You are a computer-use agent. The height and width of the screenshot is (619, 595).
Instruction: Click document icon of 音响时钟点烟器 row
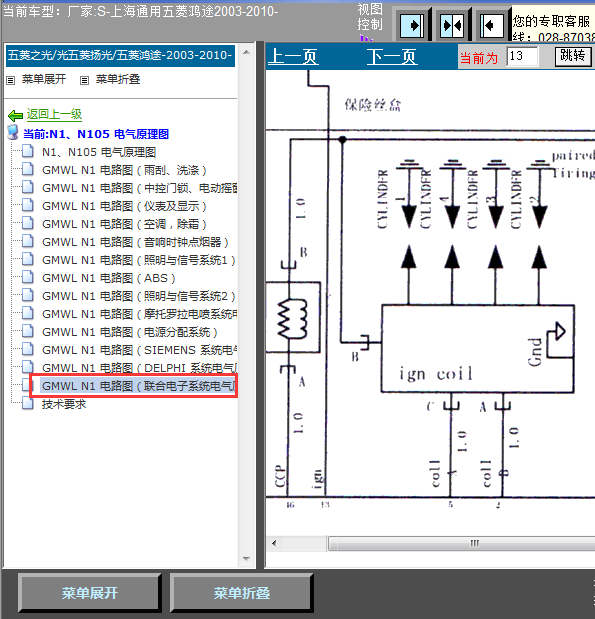click(x=28, y=242)
